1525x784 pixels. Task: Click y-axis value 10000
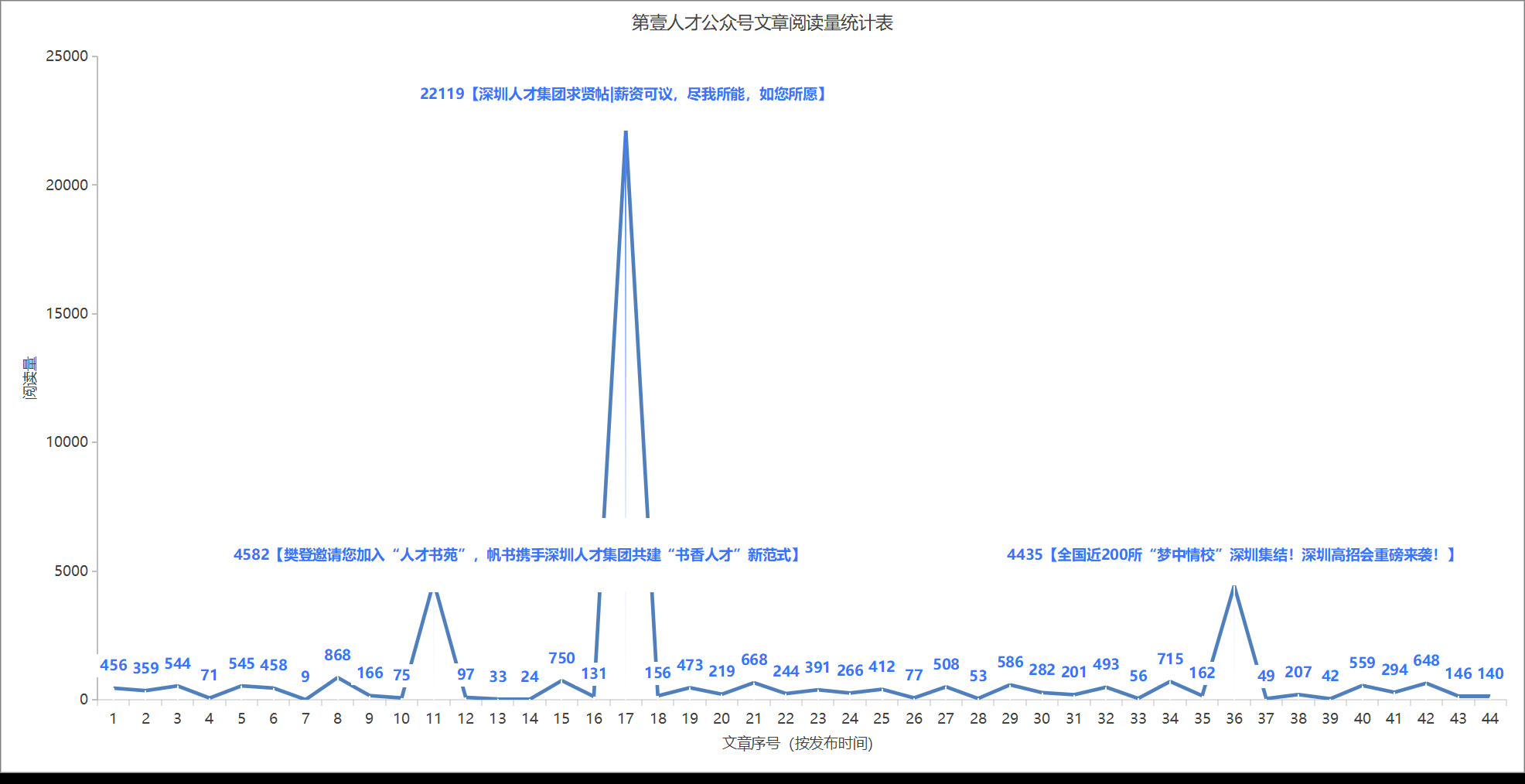click(x=67, y=441)
